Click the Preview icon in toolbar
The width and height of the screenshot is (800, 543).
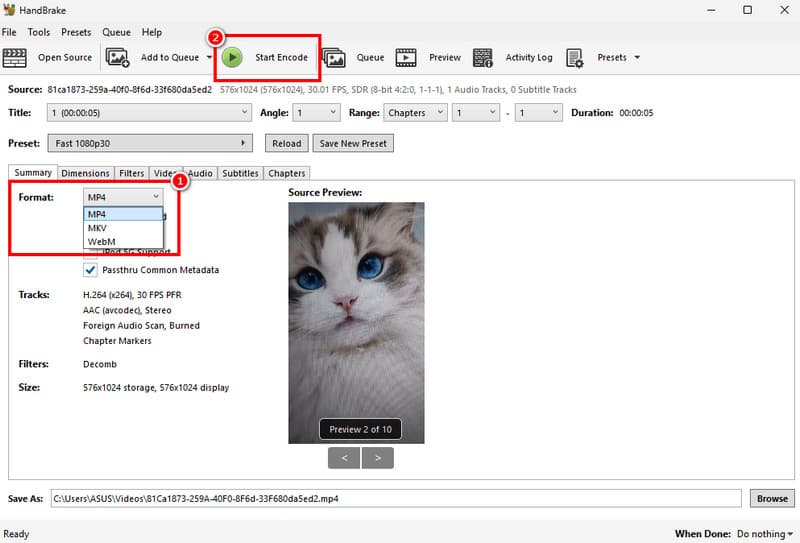click(406, 58)
